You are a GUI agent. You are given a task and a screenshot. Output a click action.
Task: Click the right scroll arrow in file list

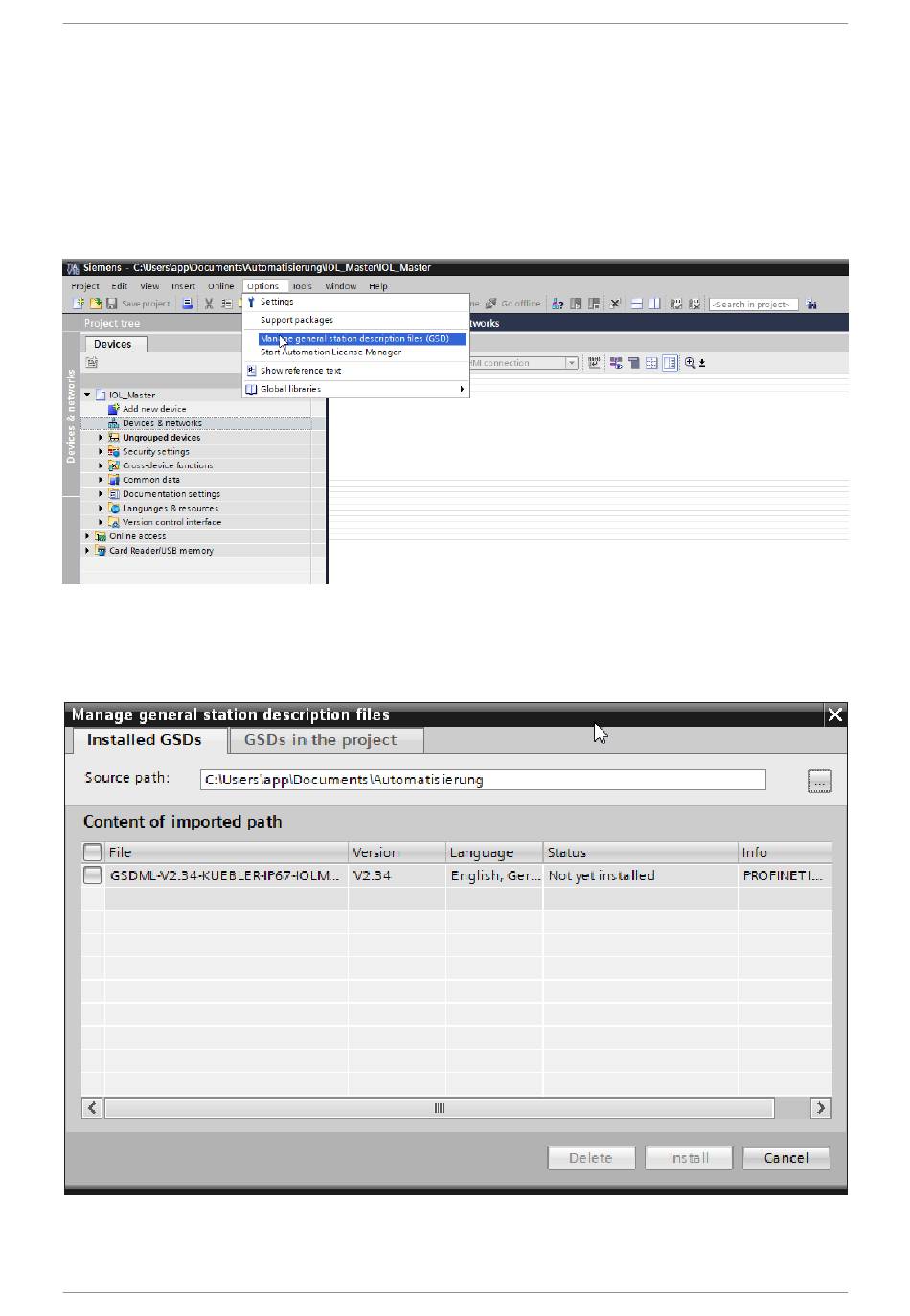point(821,1108)
